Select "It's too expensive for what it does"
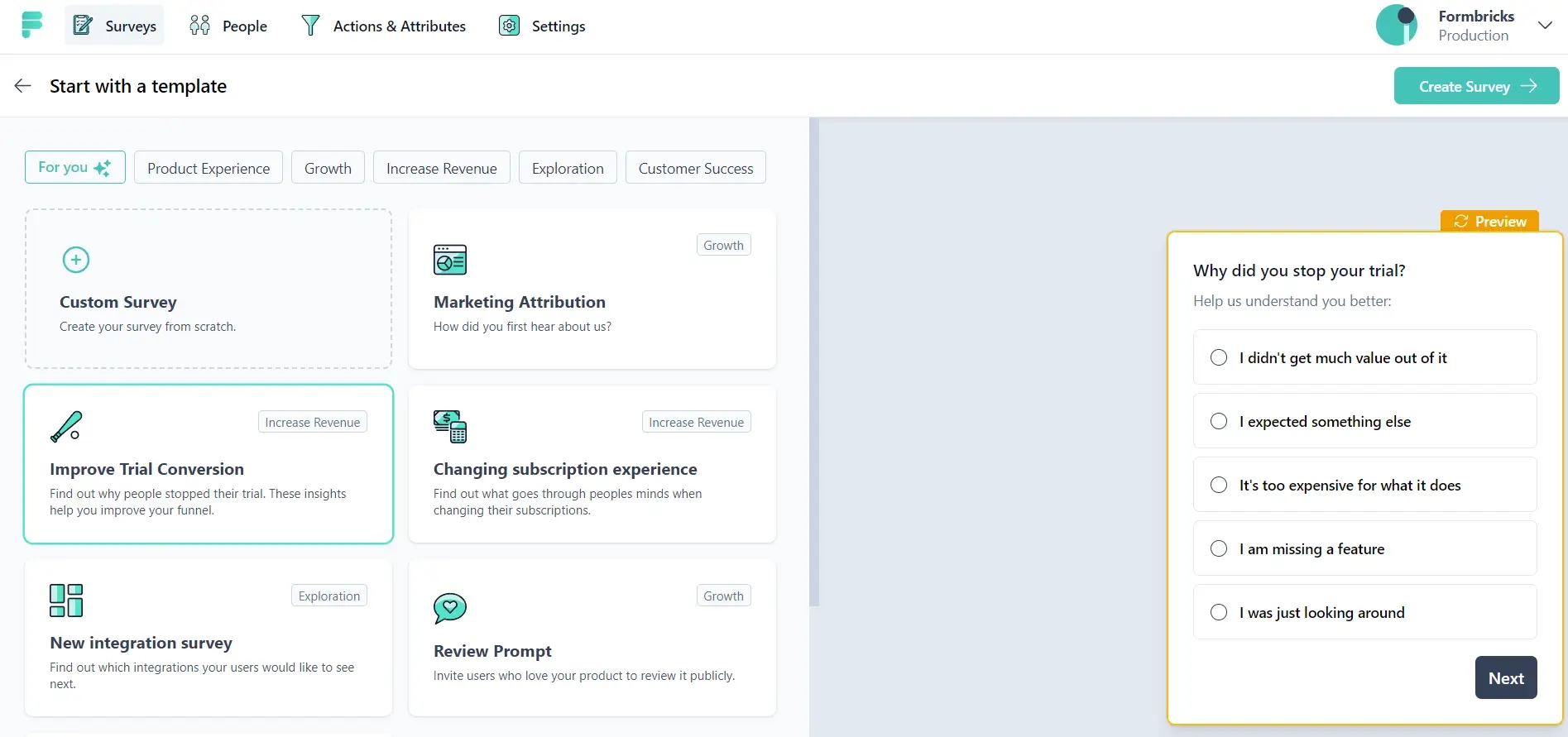This screenshot has height=737, width=1568. click(x=1364, y=485)
